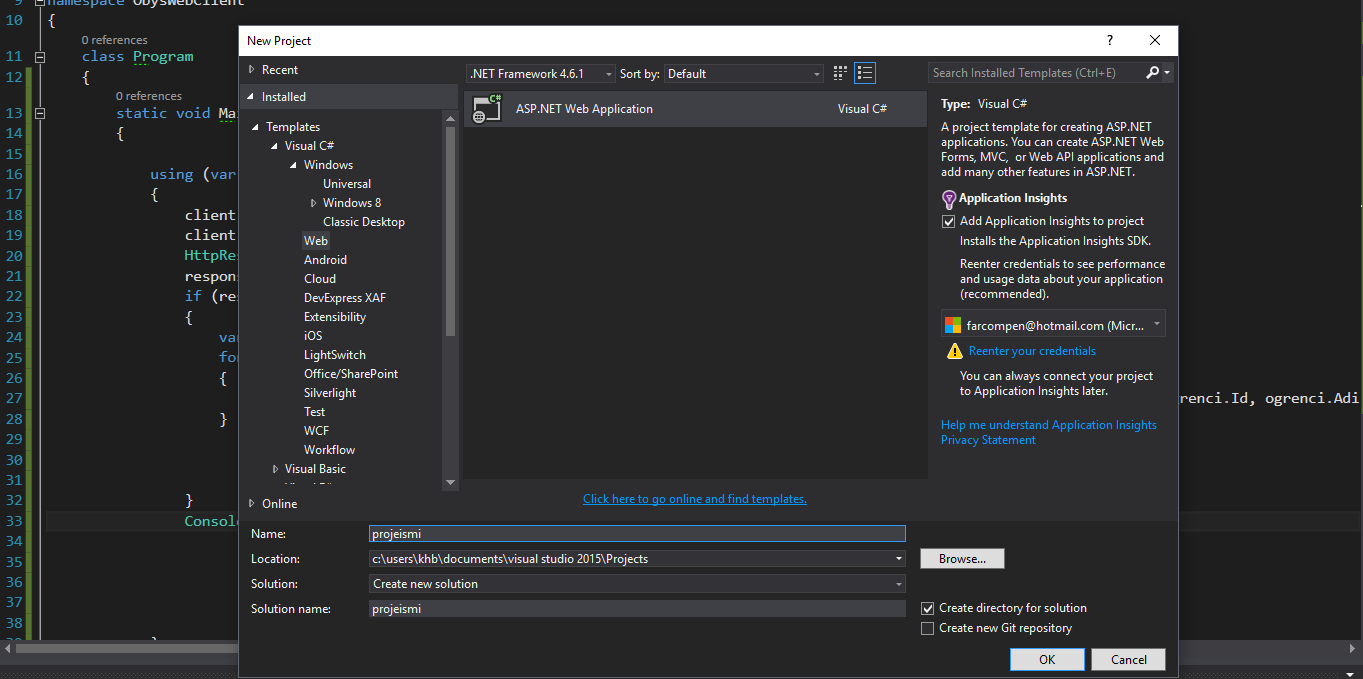Select the Workflow template category
Image resolution: width=1363 pixels, height=679 pixels.
click(329, 450)
